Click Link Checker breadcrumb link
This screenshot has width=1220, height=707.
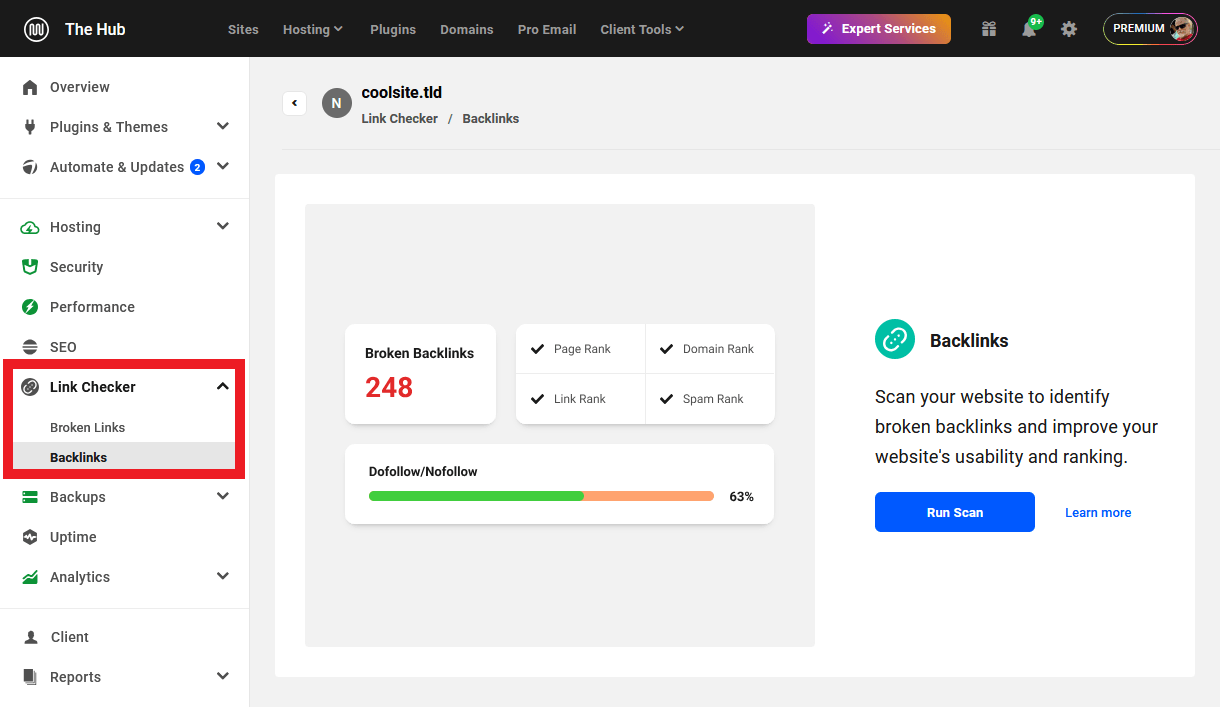tap(400, 118)
